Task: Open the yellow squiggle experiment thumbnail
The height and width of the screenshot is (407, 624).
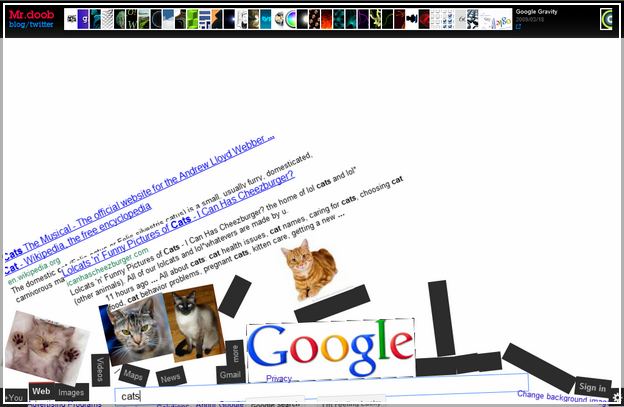Action: 375,19
